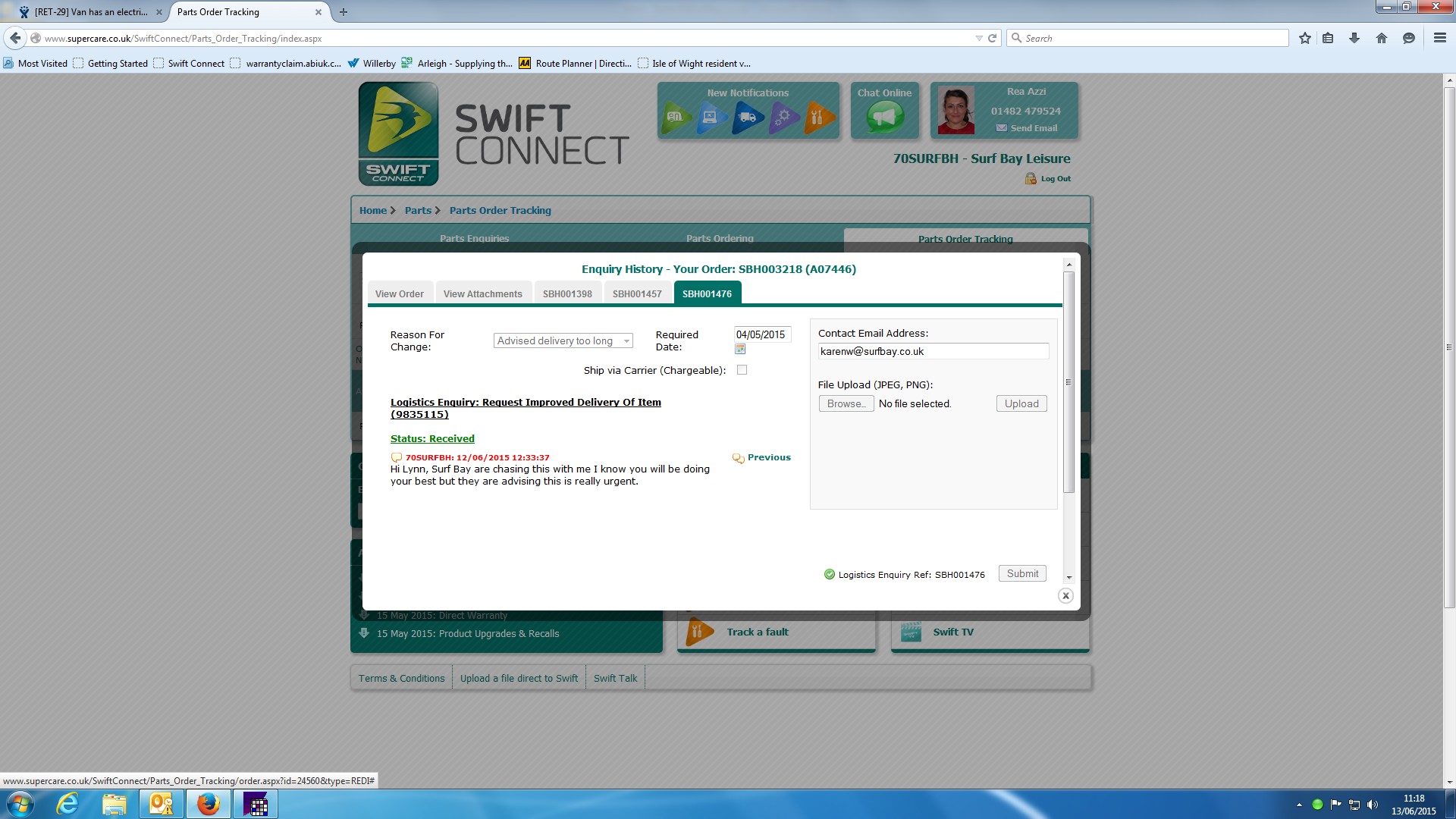This screenshot has height=819, width=1456.
Task: Open Firefox home page icon
Action: [1381, 38]
